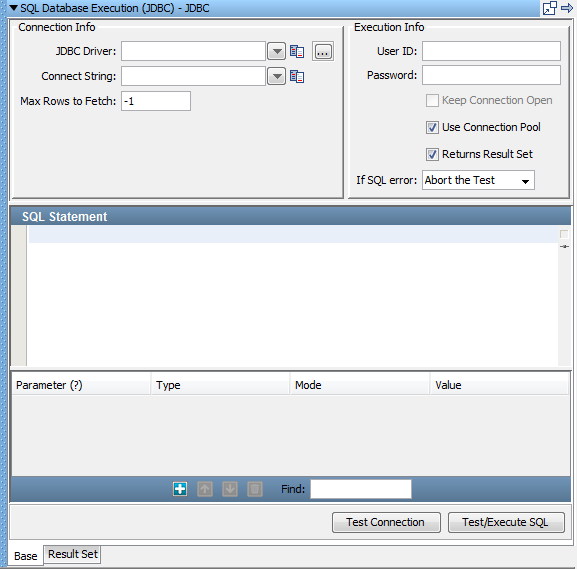
Task: Click the Test Connection button
Action: 386,522
